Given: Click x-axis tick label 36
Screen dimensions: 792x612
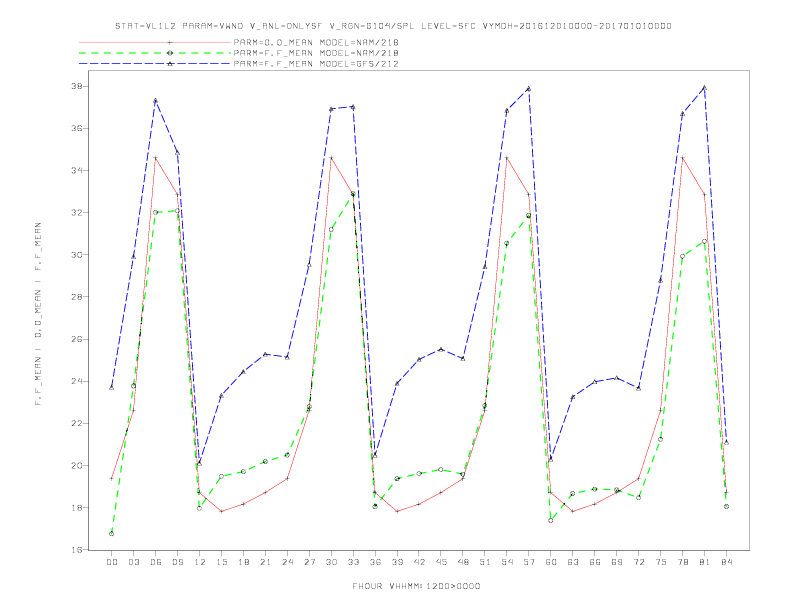Looking at the screenshot, I should coord(375,562).
